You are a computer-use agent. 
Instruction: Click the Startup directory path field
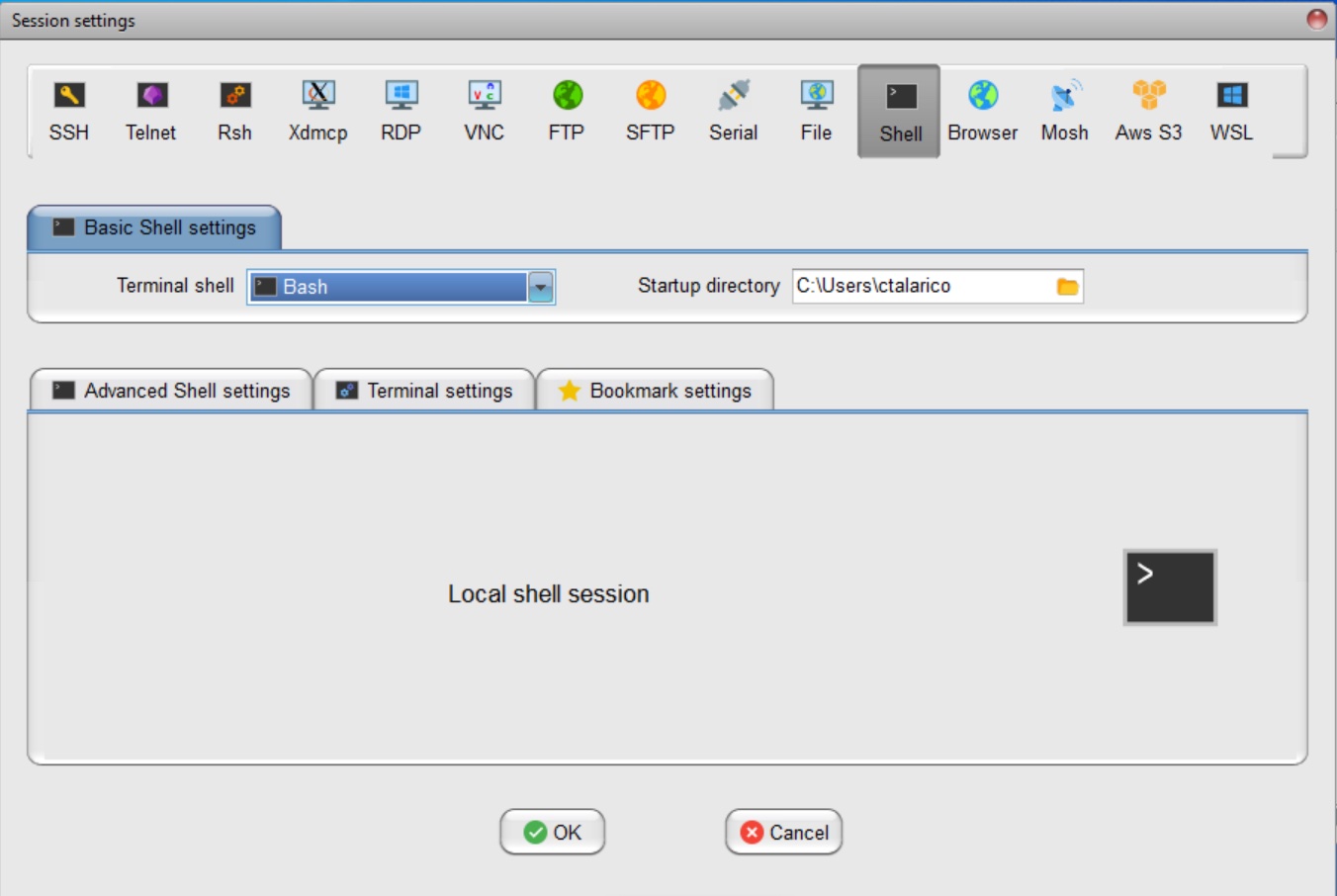(x=937, y=286)
